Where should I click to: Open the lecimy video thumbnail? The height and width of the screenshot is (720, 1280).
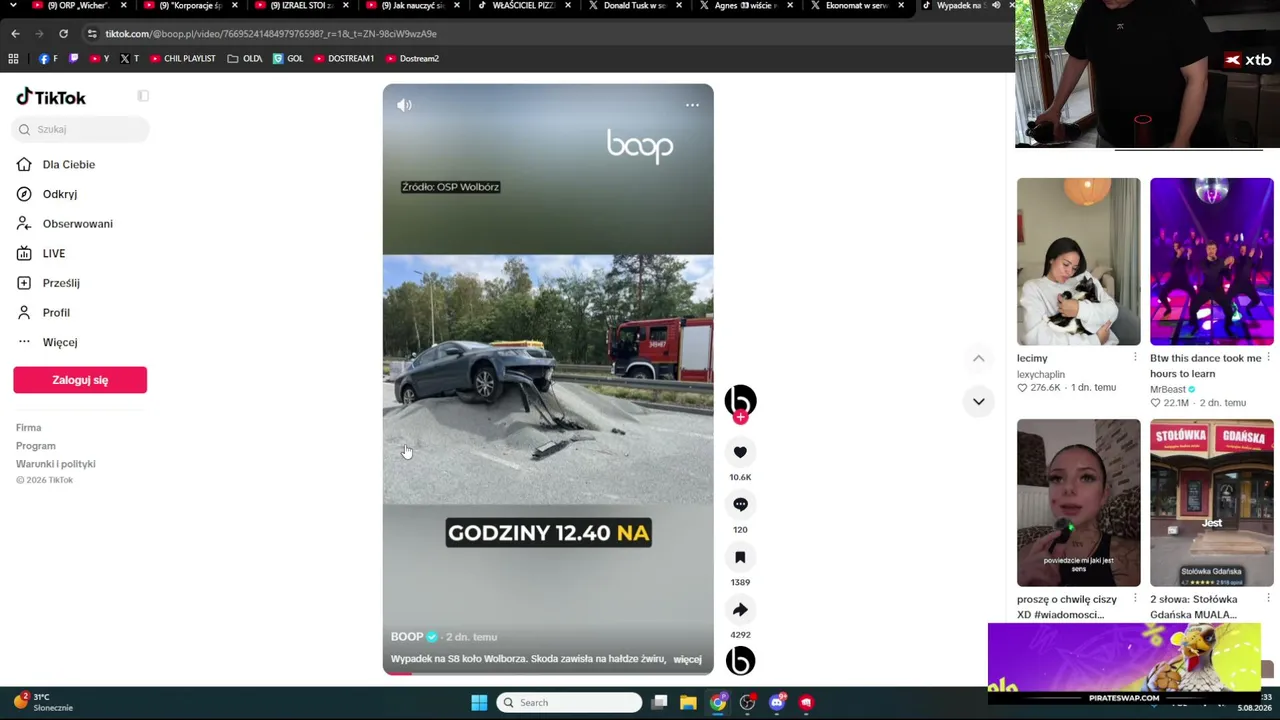tap(1078, 262)
